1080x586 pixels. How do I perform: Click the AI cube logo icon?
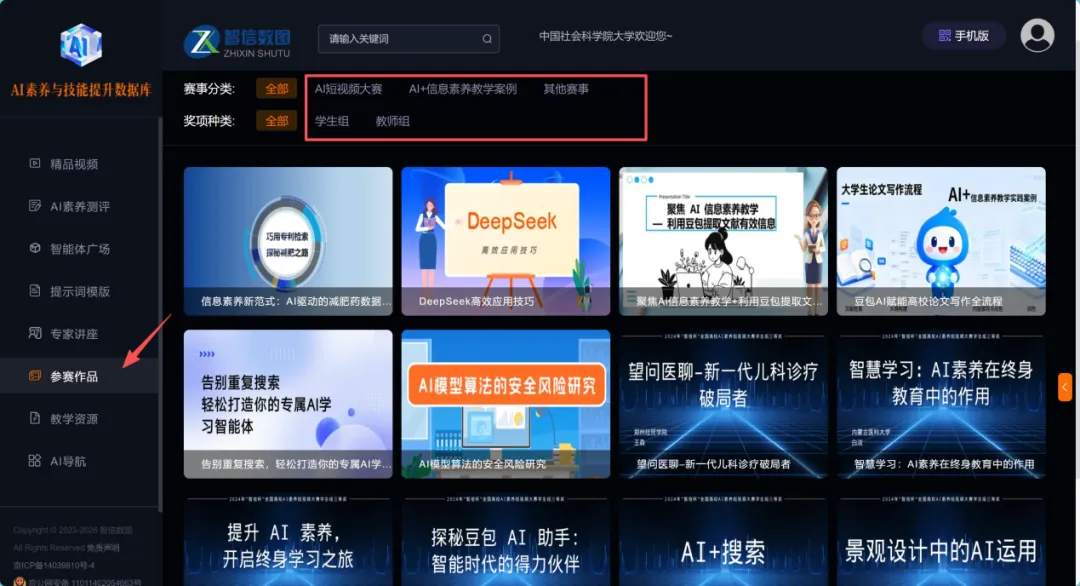point(81,45)
